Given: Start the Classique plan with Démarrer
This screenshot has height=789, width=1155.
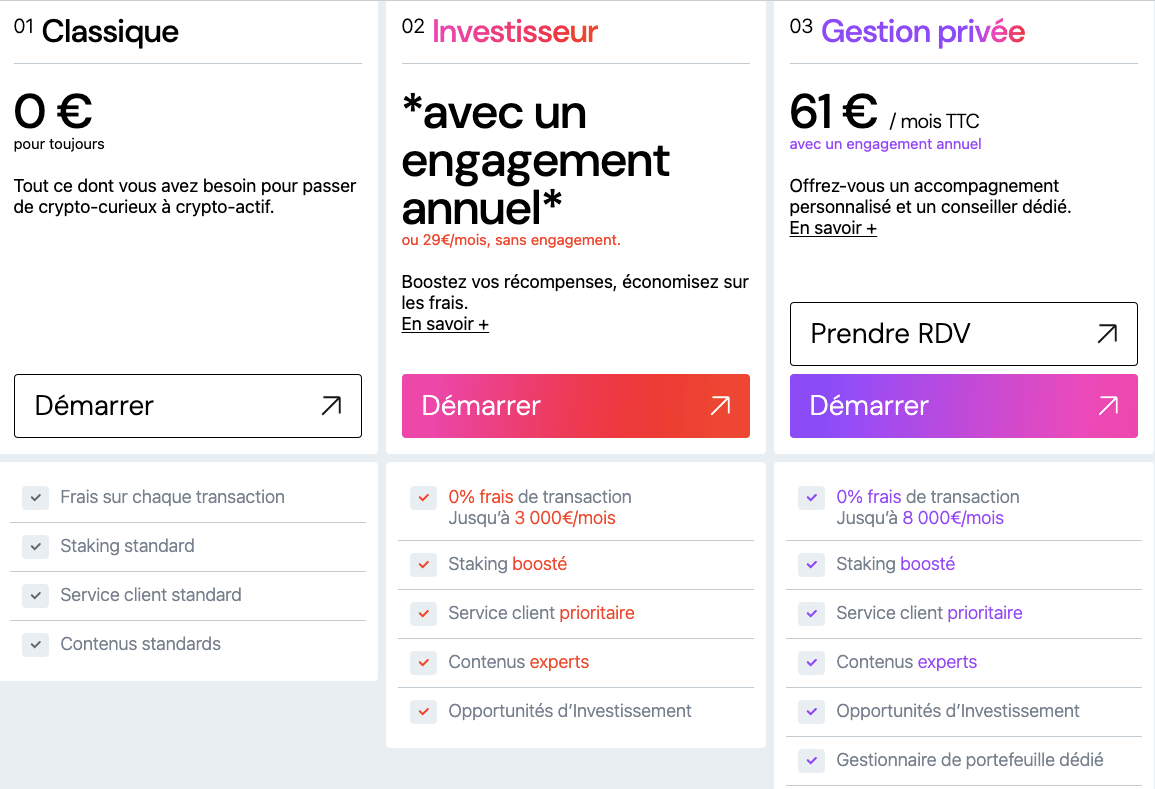Looking at the screenshot, I should tap(188, 406).
